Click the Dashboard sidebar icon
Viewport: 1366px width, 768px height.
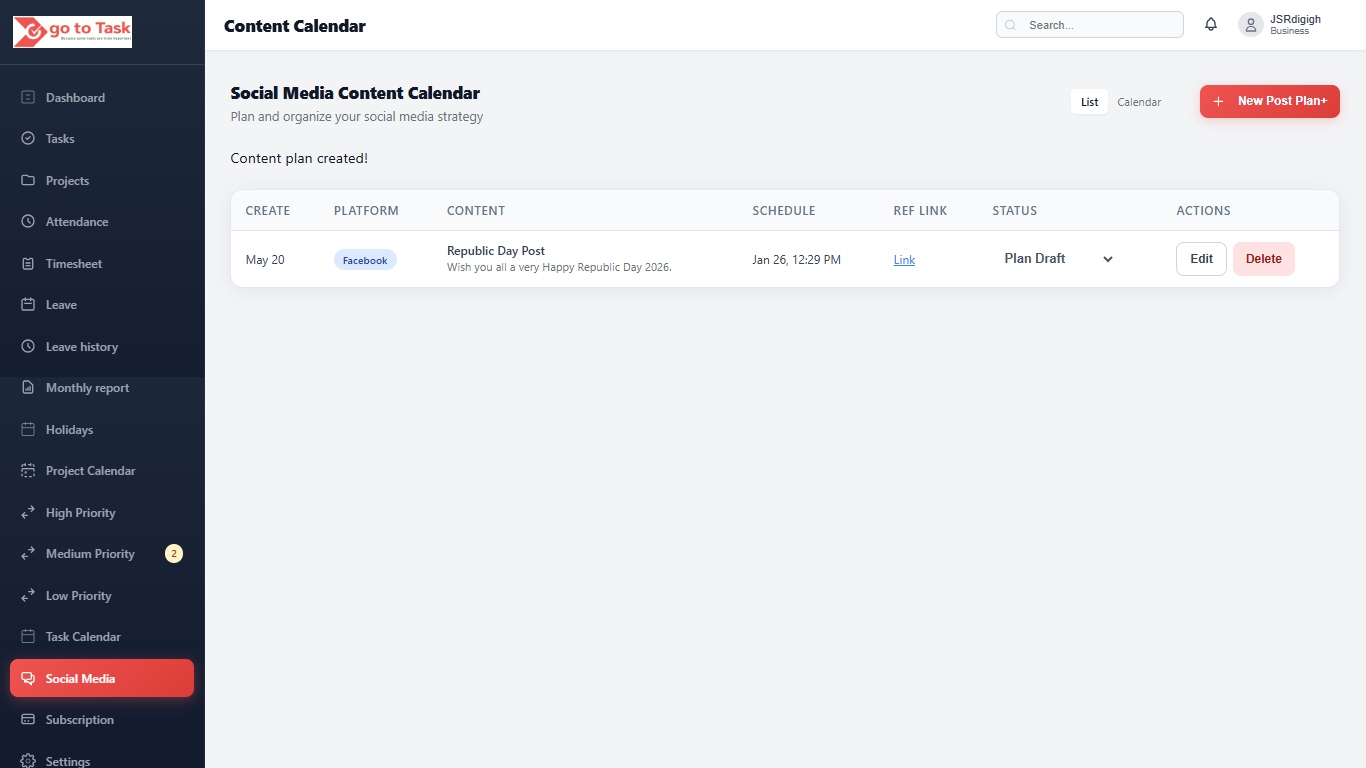point(28,97)
